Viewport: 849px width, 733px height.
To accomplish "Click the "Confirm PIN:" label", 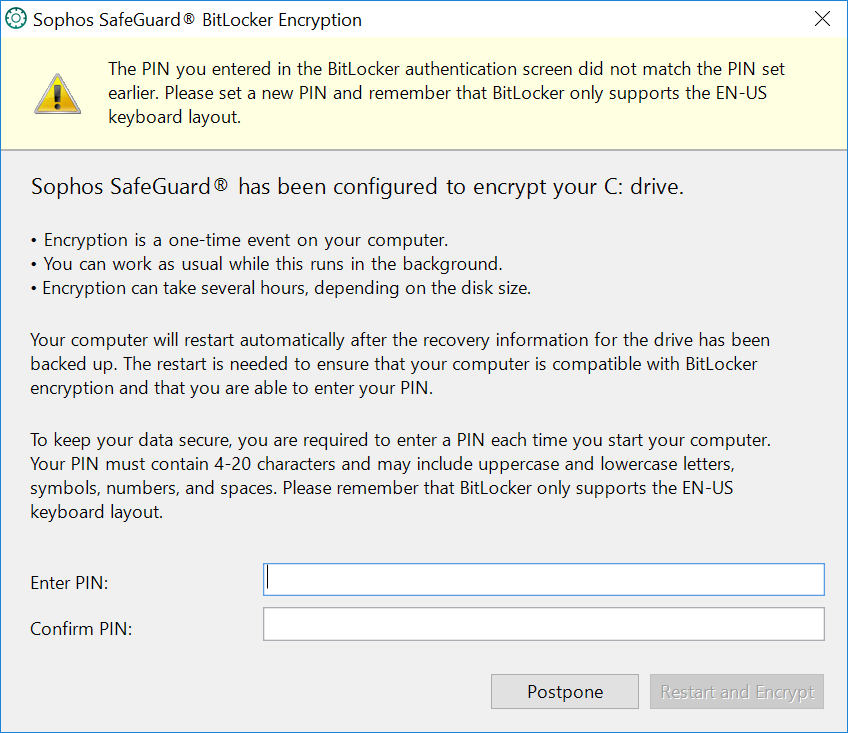I will pyautogui.click(x=81, y=629).
